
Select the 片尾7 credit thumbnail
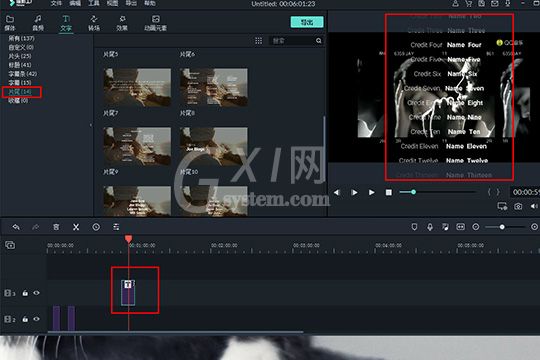pos(137,146)
